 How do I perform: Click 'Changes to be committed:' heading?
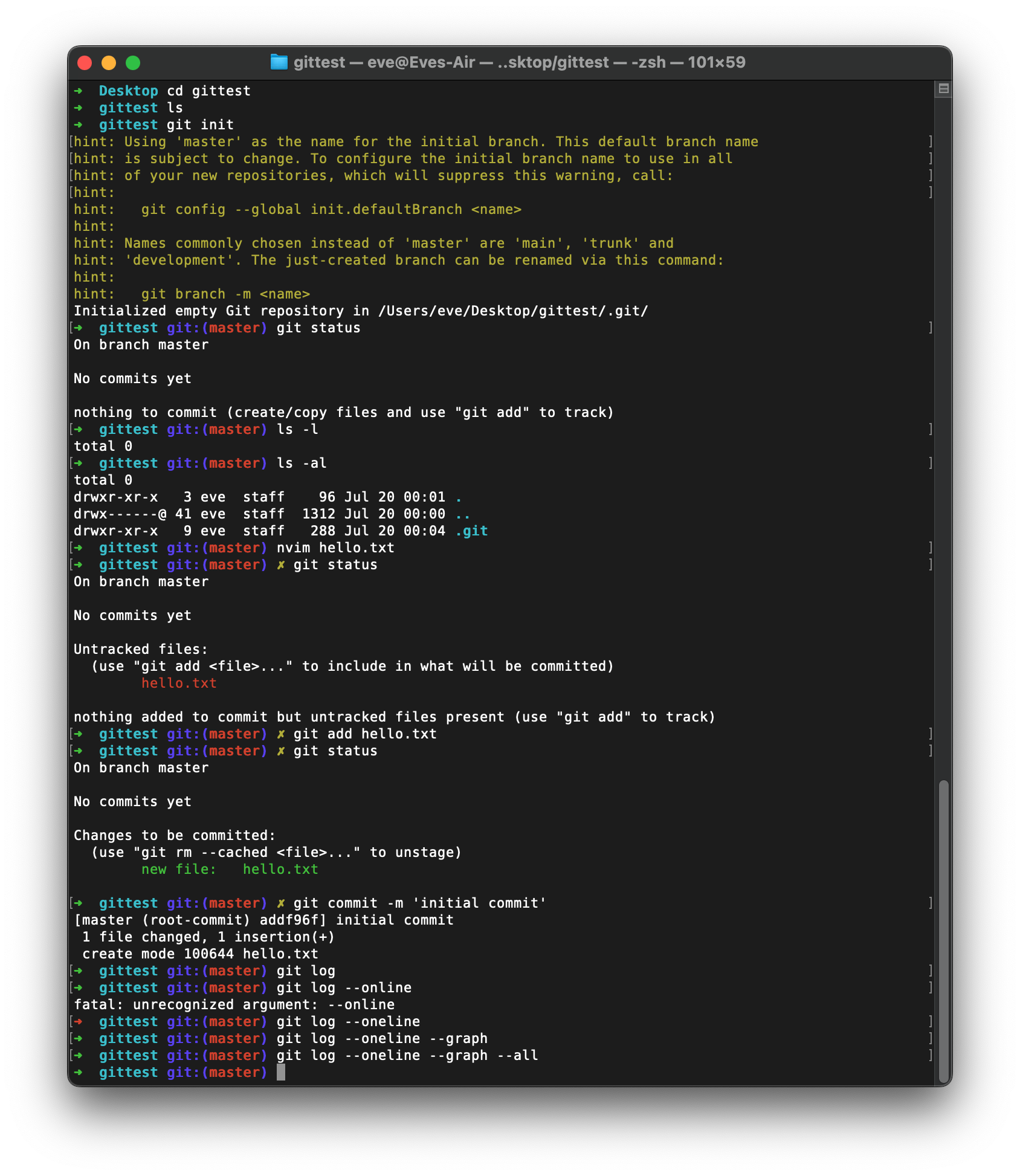175,836
